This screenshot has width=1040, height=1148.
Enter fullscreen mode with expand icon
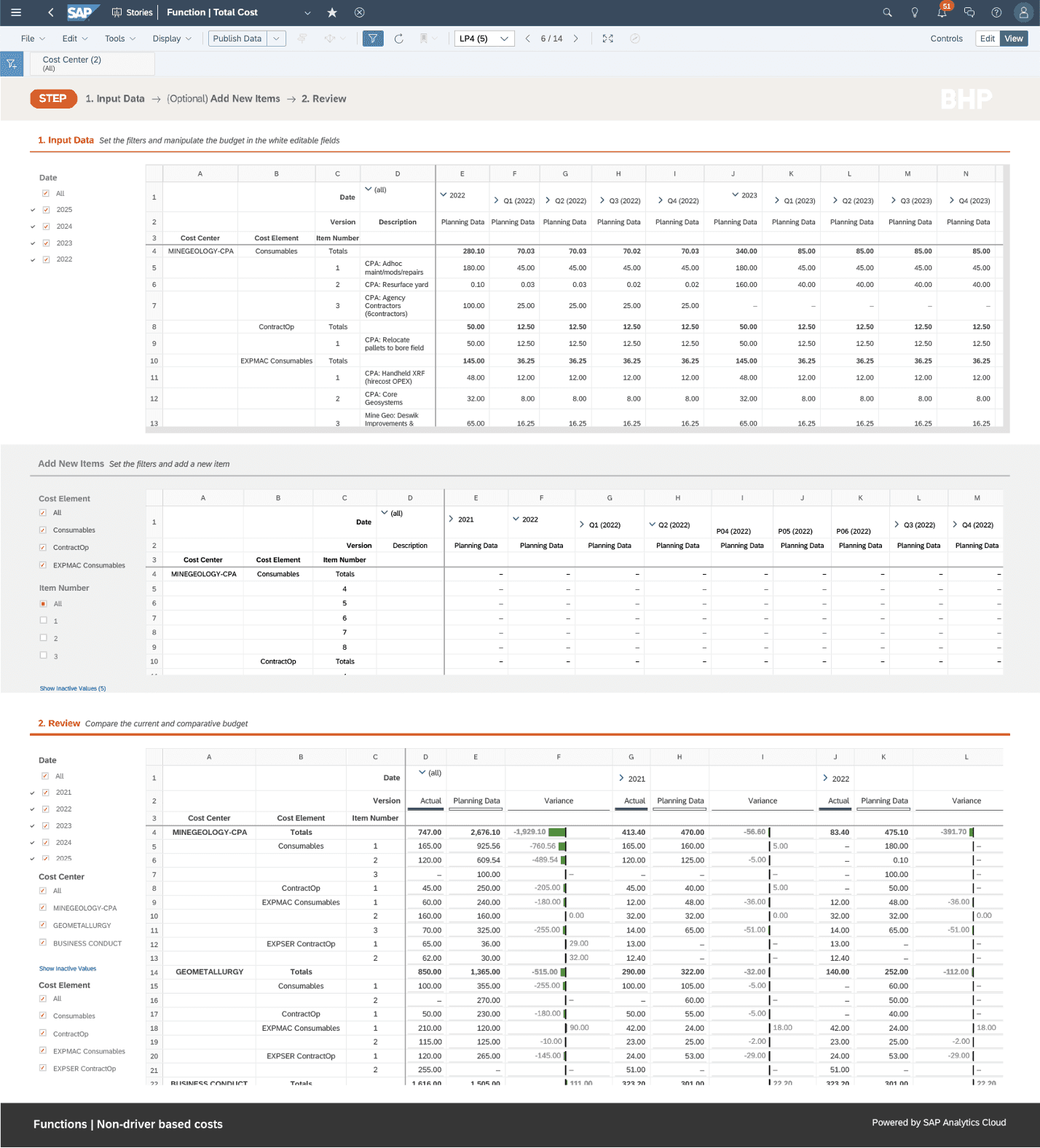[x=608, y=39]
